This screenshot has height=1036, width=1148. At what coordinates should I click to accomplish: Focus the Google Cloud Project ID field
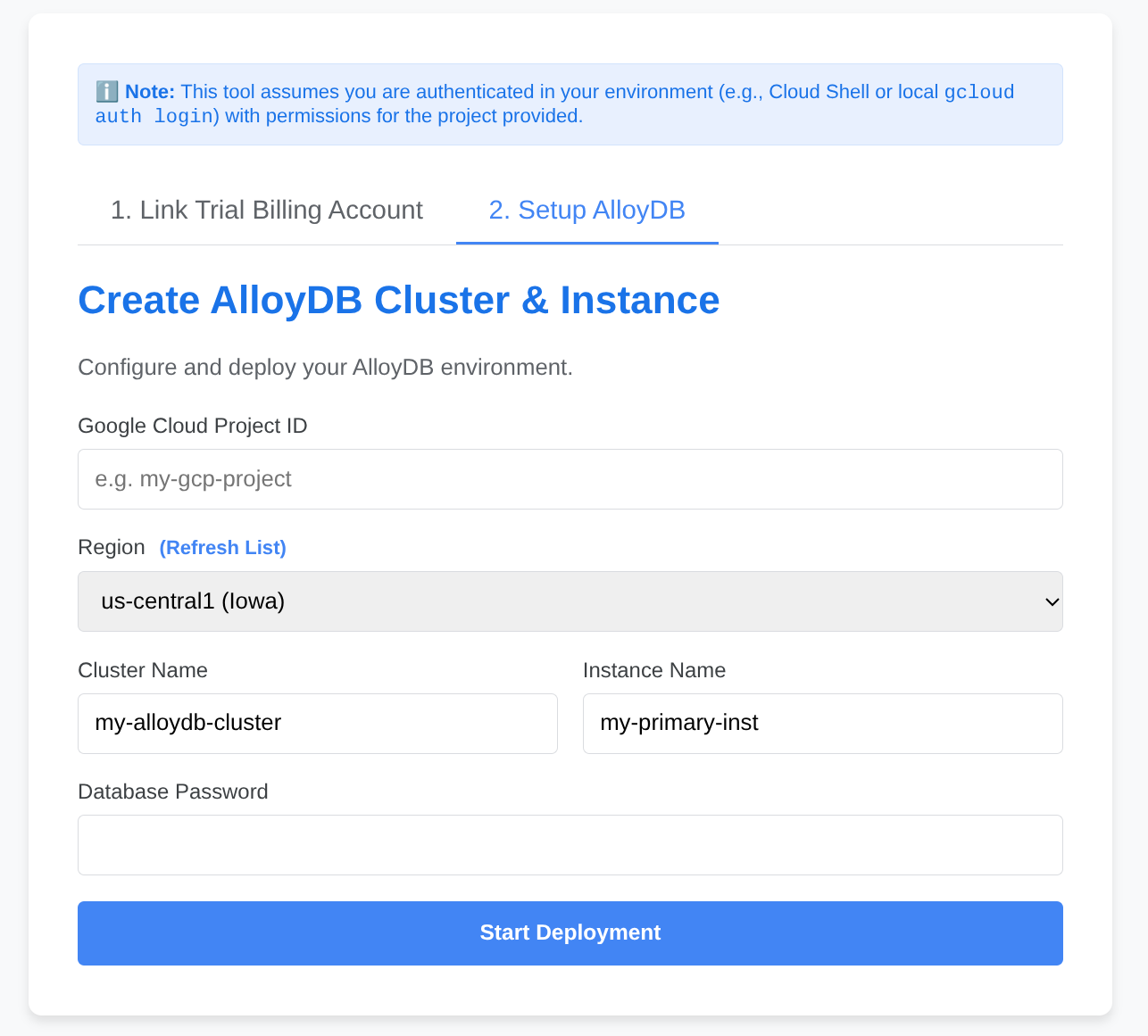coord(570,479)
